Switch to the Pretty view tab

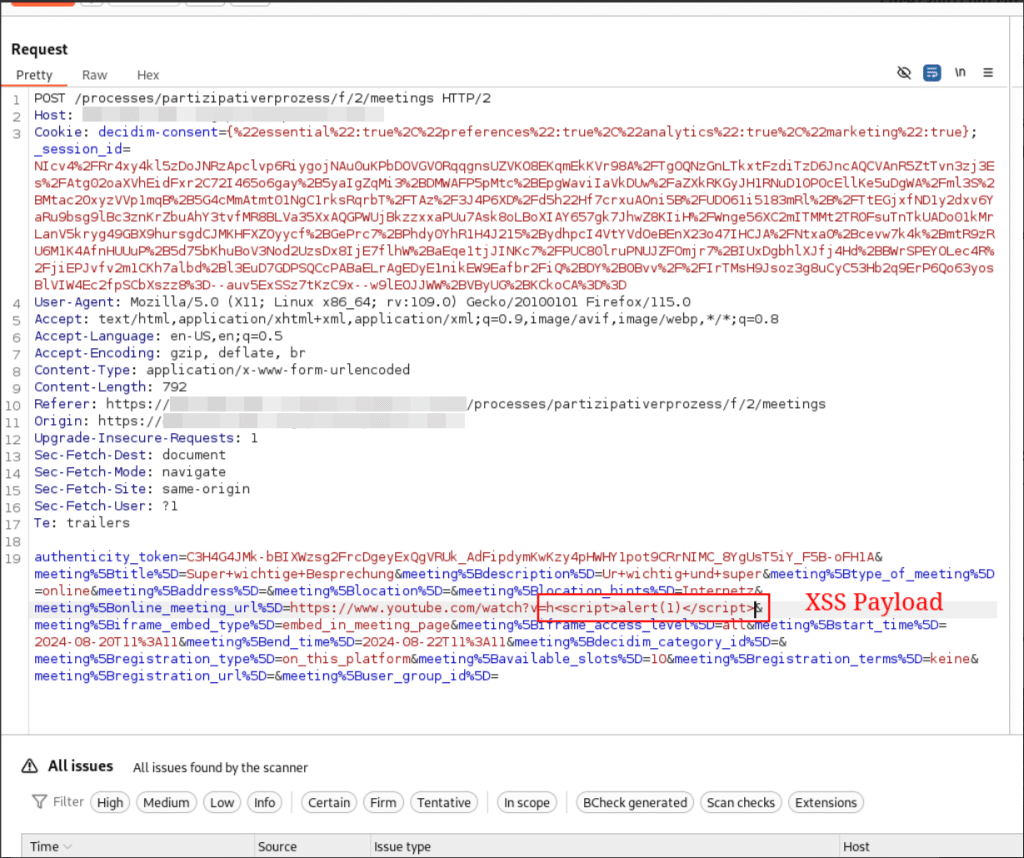click(34, 75)
